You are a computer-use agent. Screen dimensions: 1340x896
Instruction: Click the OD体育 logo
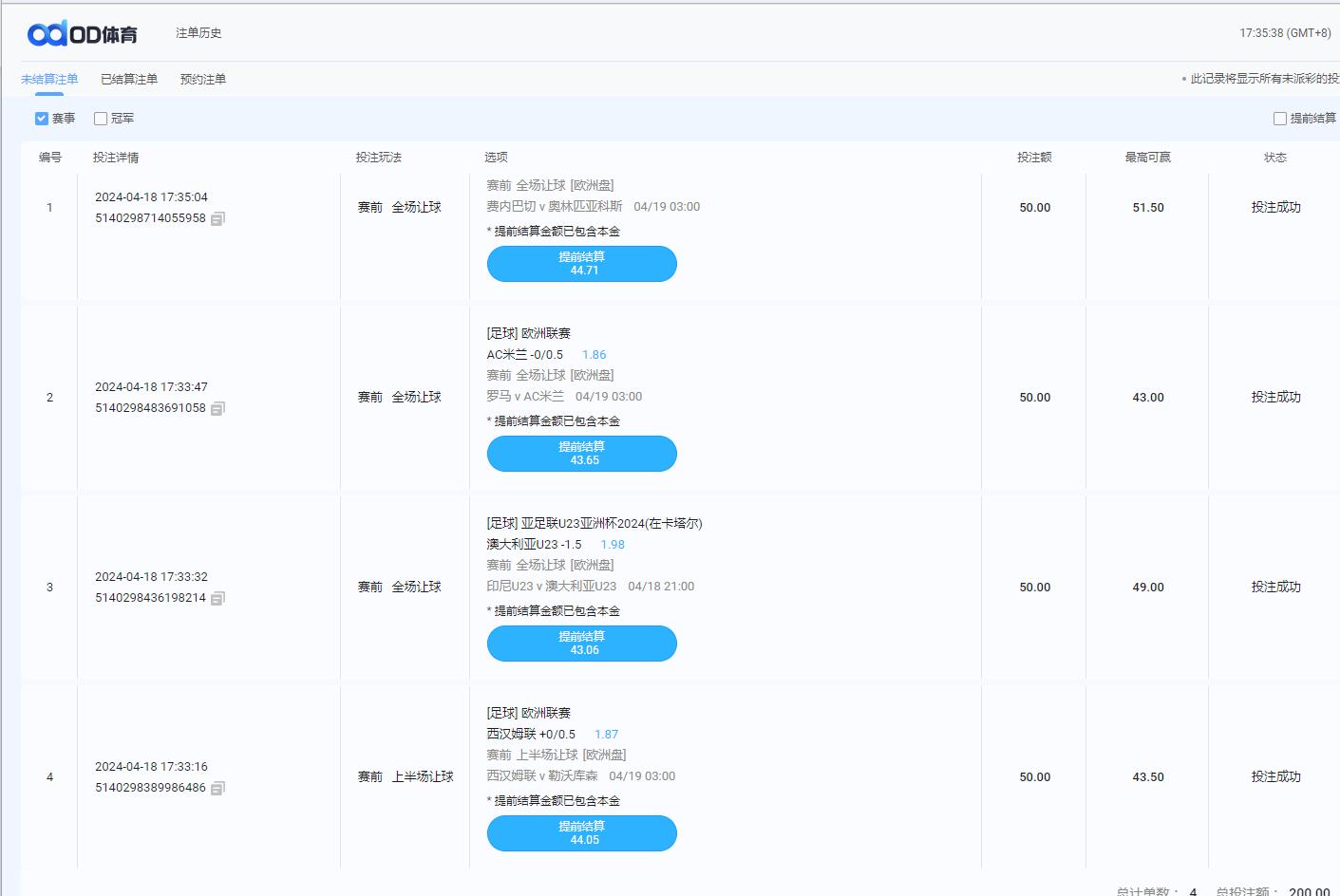tap(83, 34)
